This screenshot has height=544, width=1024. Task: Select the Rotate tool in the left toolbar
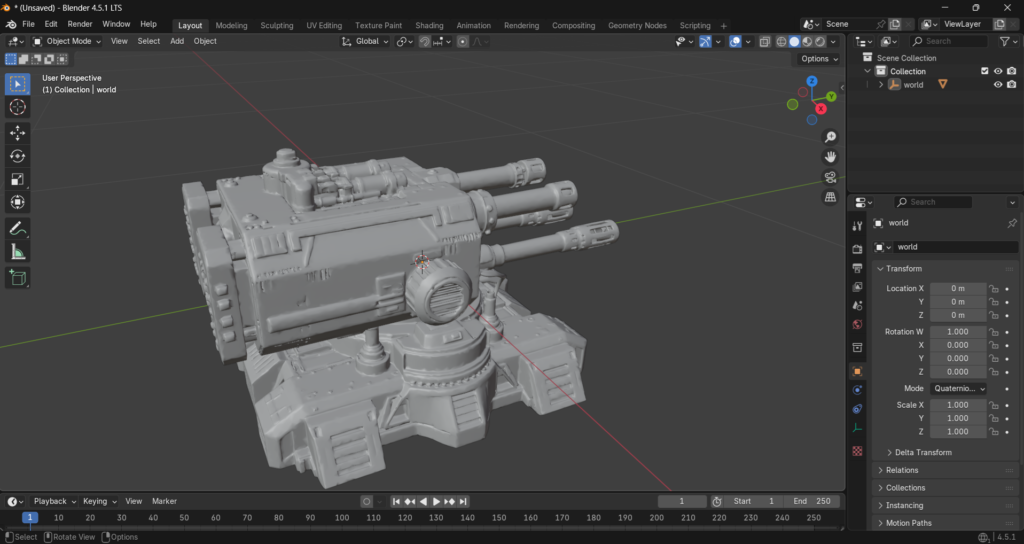18,156
